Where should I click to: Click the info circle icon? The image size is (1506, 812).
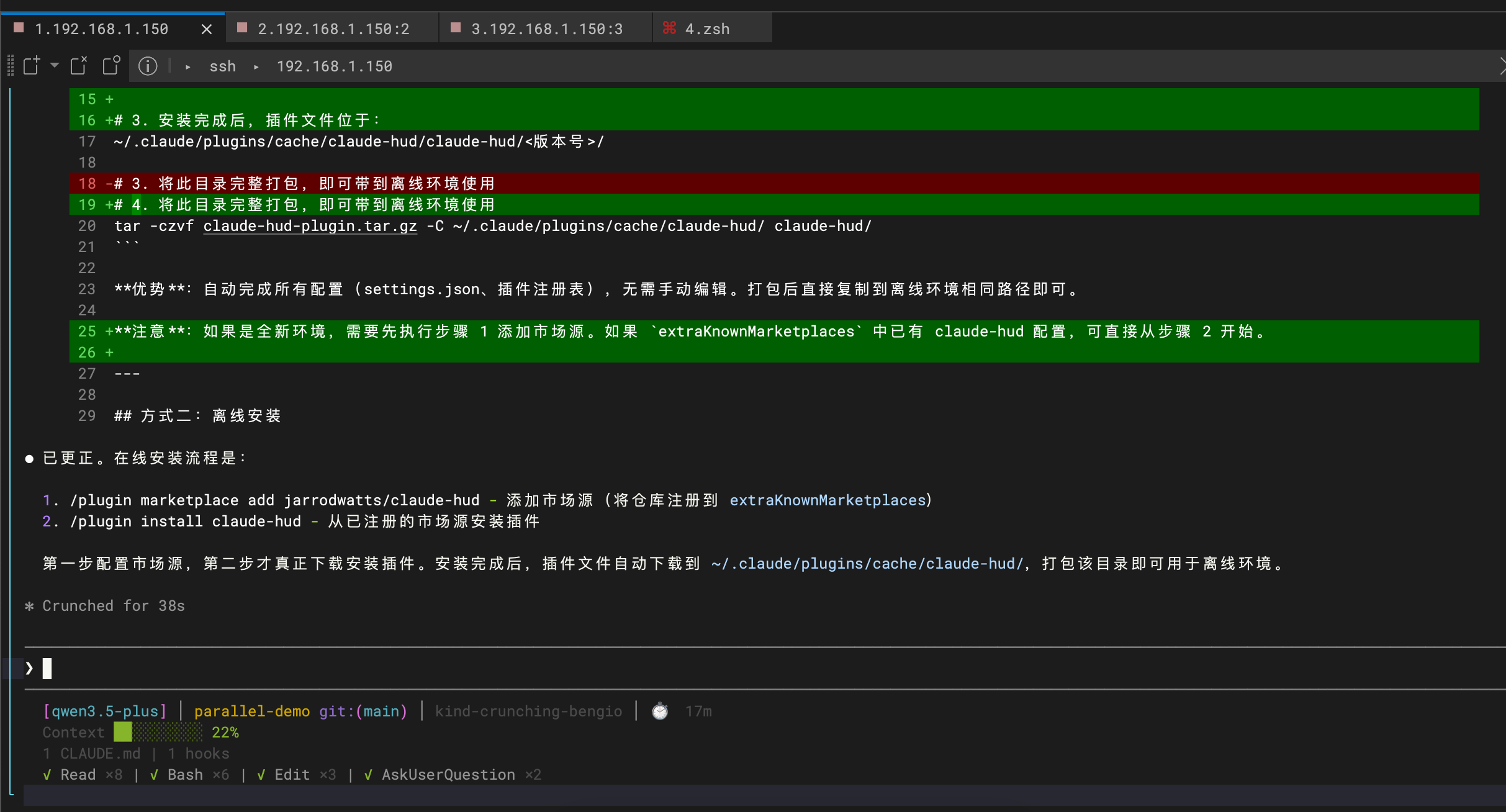(x=148, y=66)
